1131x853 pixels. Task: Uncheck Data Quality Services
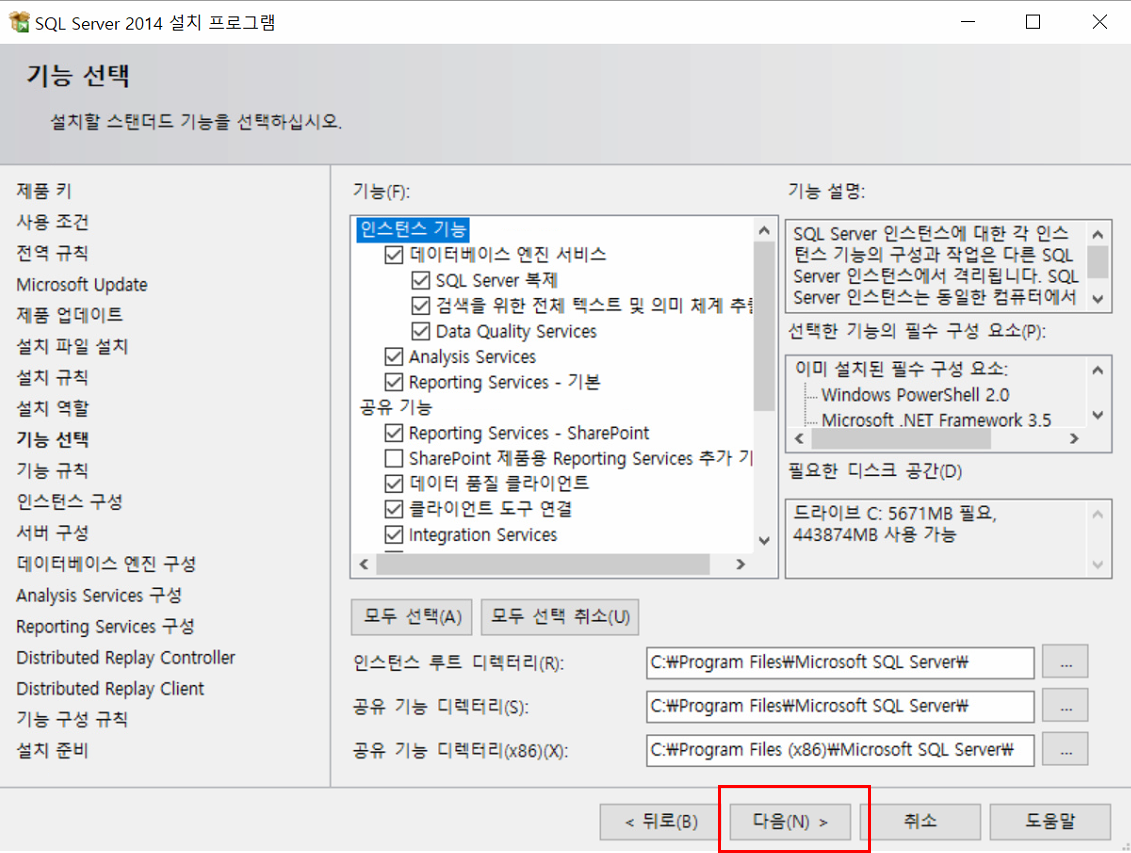(421, 332)
